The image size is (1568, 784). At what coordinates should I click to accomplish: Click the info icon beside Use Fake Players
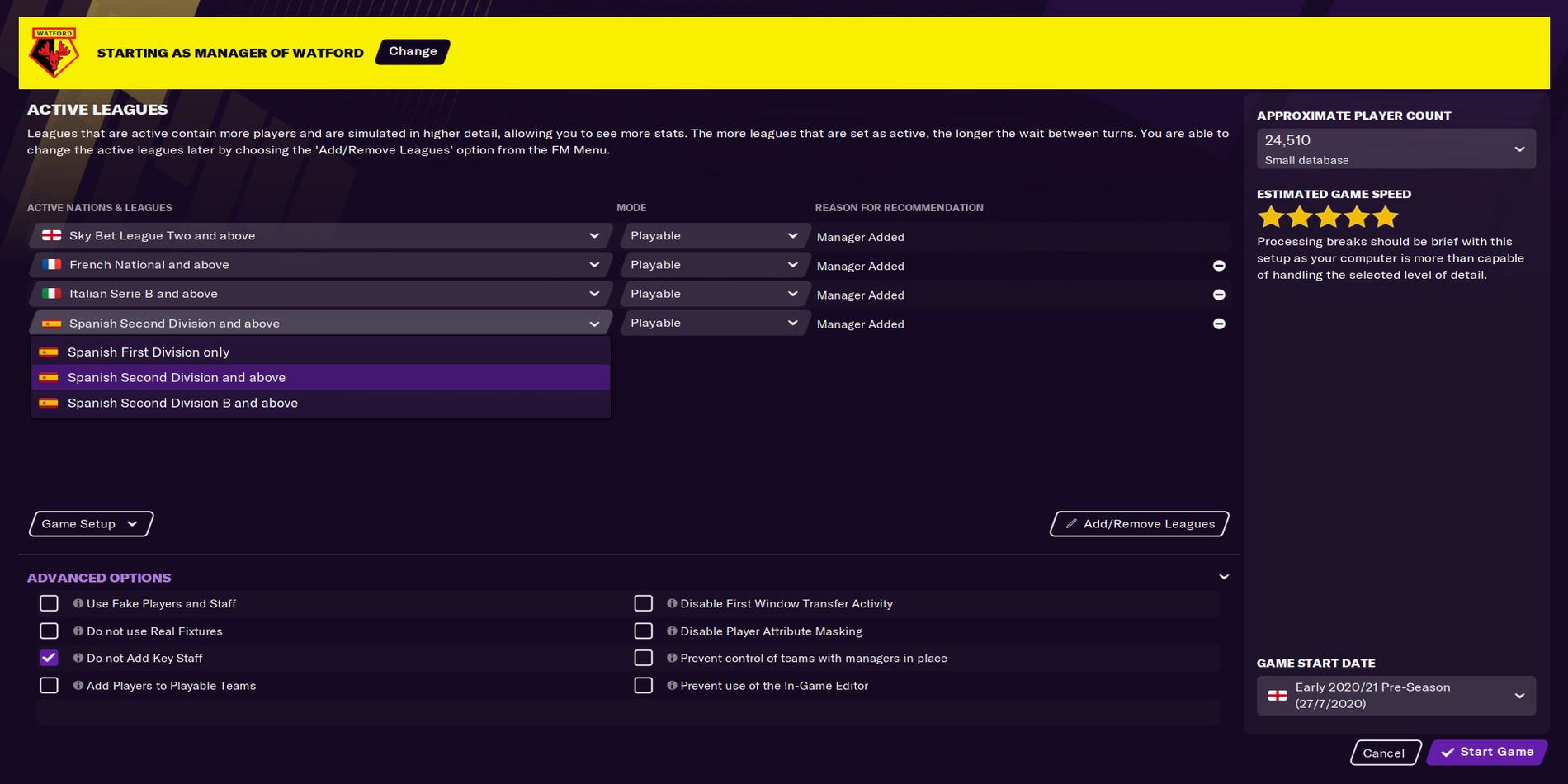coord(78,603)
